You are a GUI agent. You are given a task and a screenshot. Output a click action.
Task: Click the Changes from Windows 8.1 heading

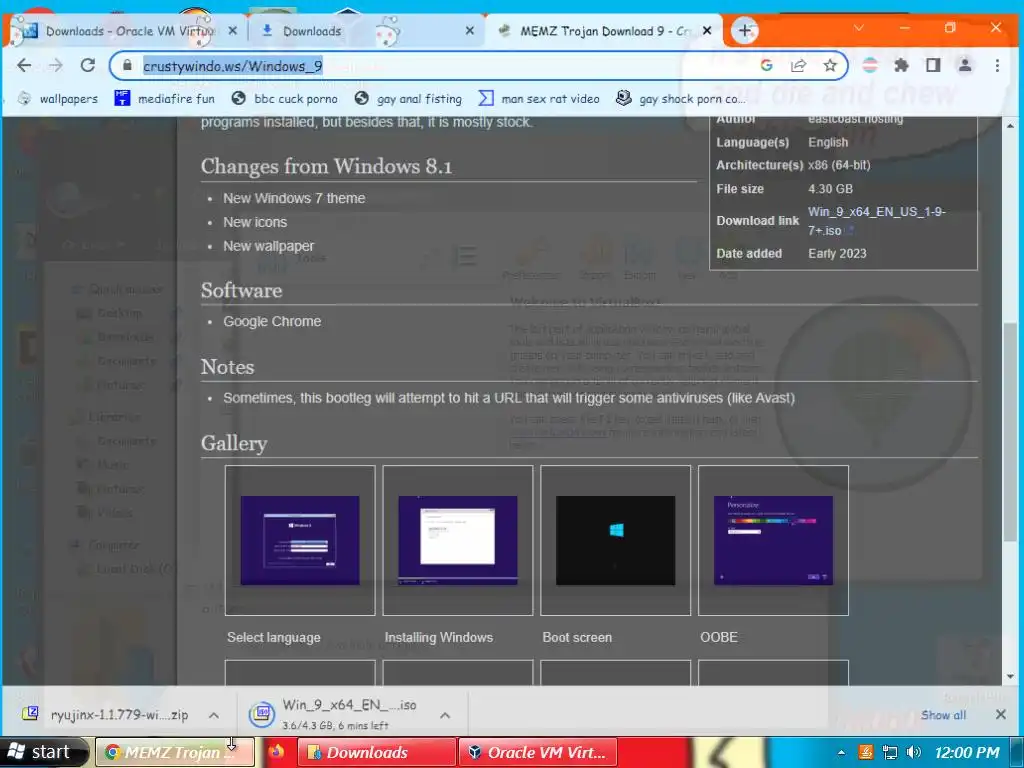coord(327,166)
